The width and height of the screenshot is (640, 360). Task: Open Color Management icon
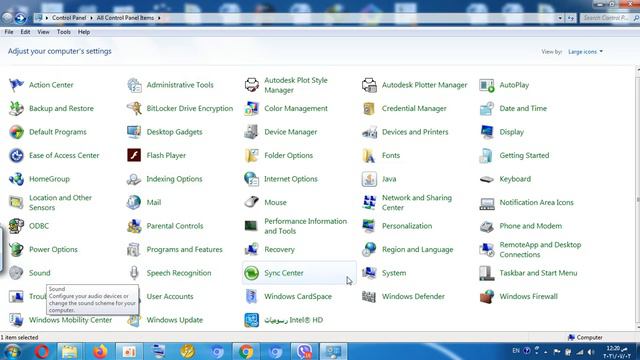pyautogui.click(x=251, y=109)
